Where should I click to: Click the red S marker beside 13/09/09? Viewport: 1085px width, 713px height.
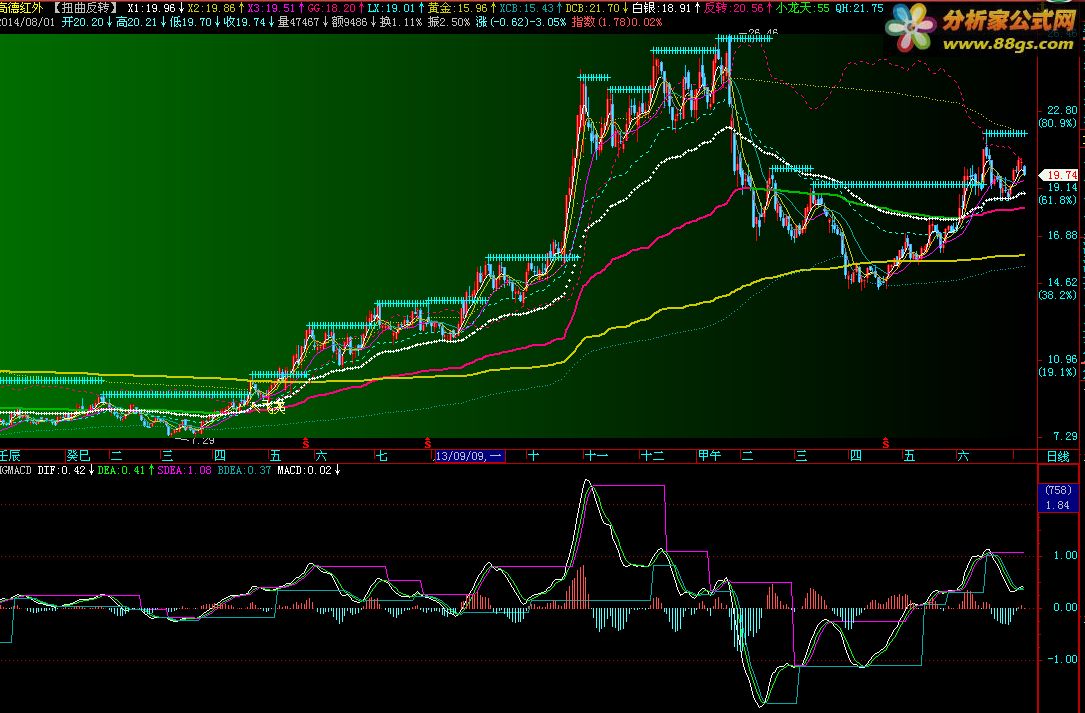(x=428, y=442)
